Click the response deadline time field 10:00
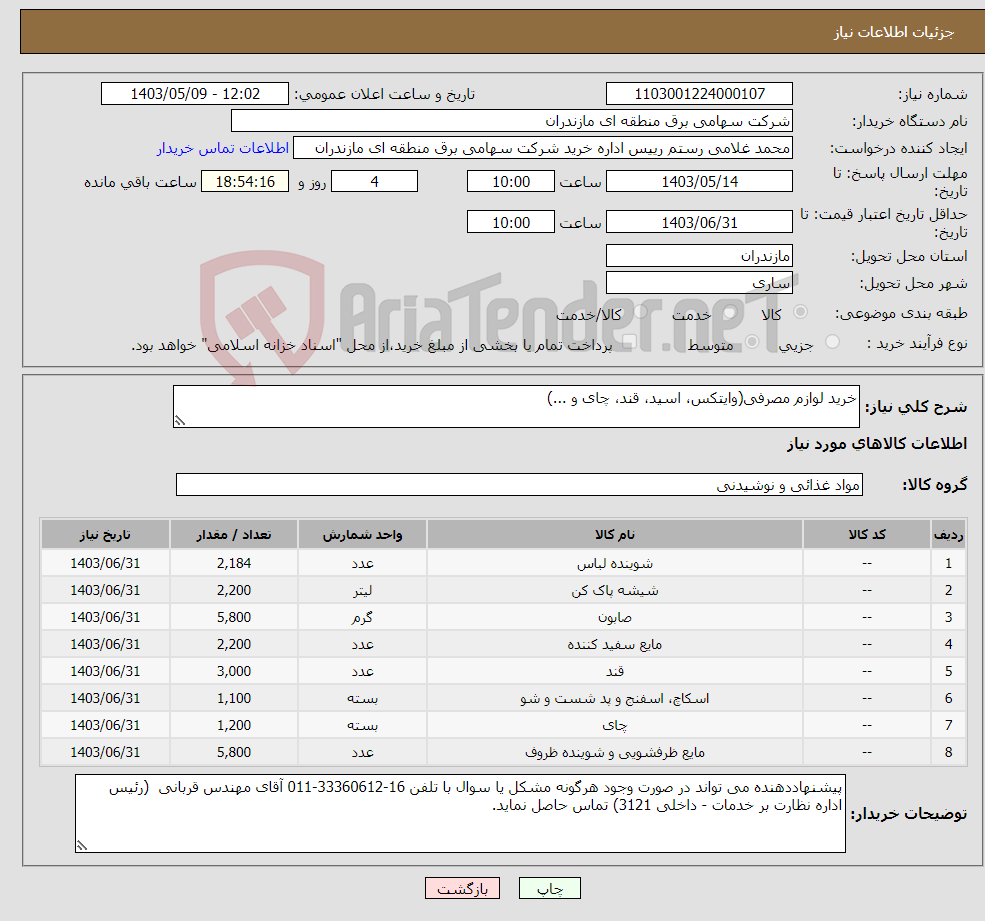The width and height of the screenshot is (985, 921). [511, 182]
